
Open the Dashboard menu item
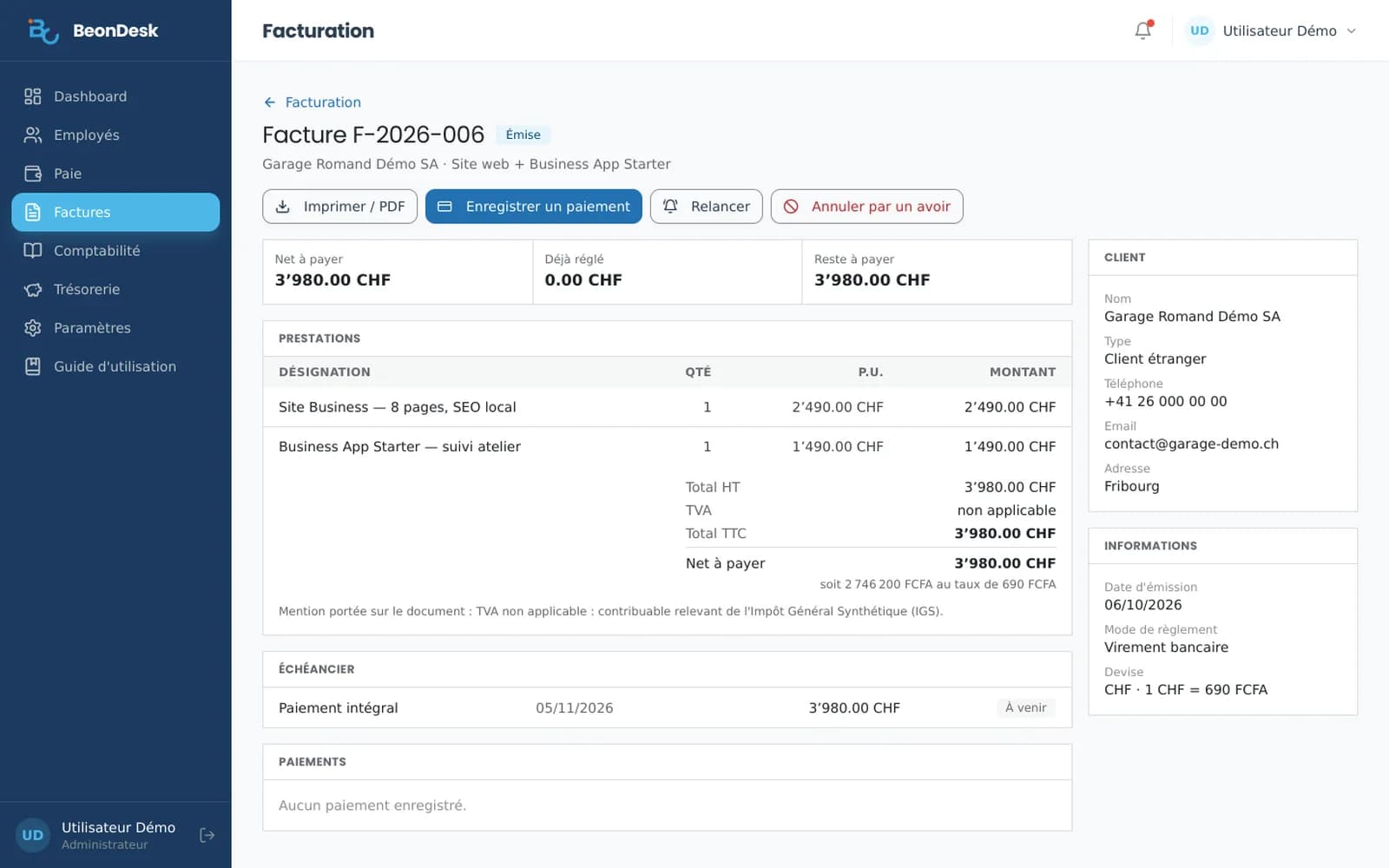point(115,96)
